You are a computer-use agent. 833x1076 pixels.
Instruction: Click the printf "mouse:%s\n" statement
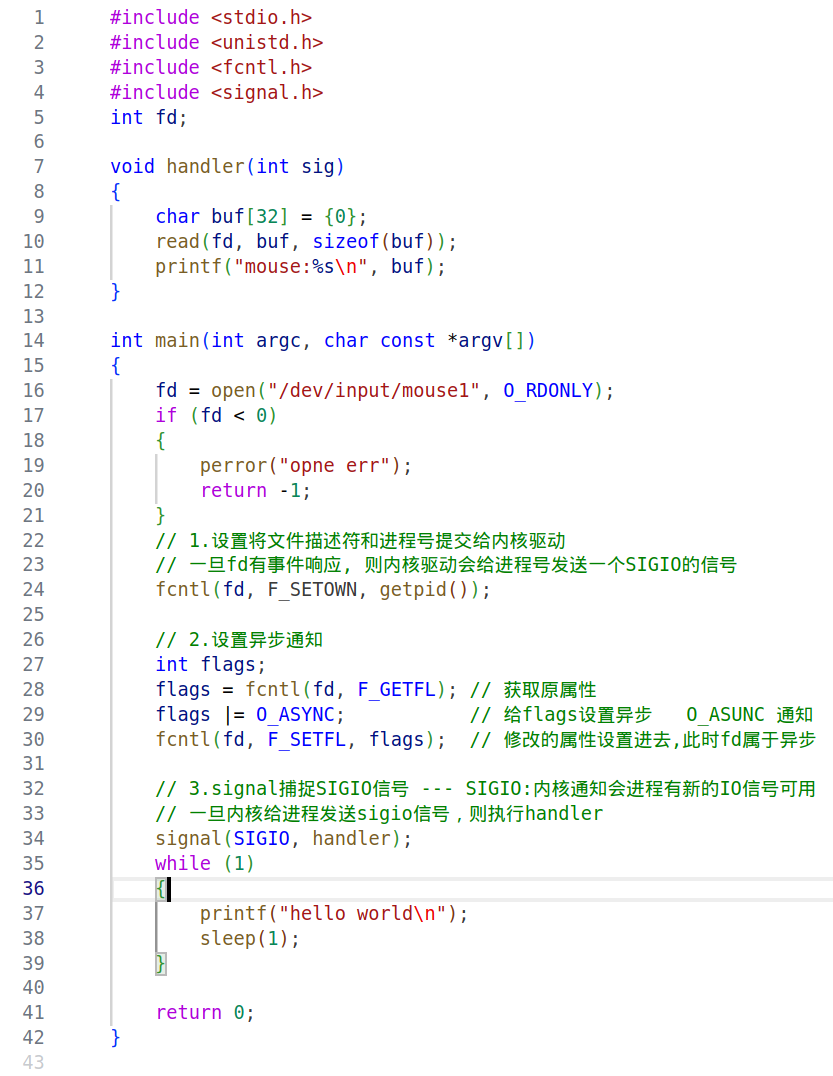pyautogui.click(x=301, y=266)
